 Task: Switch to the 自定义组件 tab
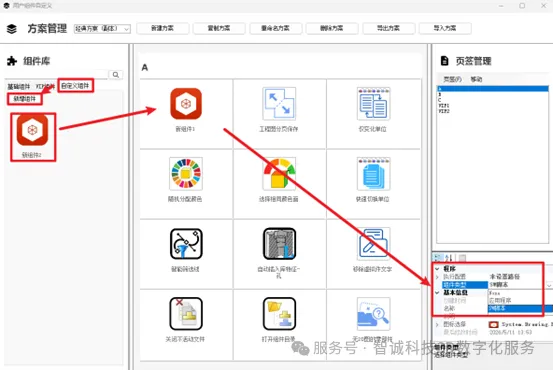pyautogui.click(x=75, y=86)
